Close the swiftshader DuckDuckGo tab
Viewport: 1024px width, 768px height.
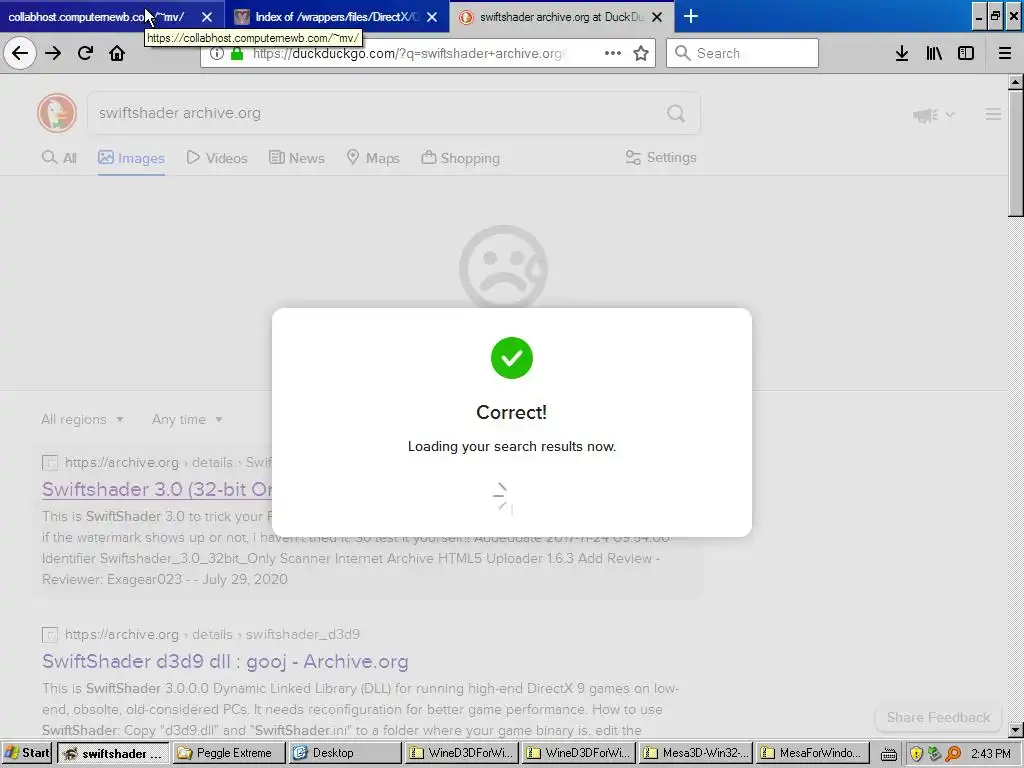(x=658, y=17)
